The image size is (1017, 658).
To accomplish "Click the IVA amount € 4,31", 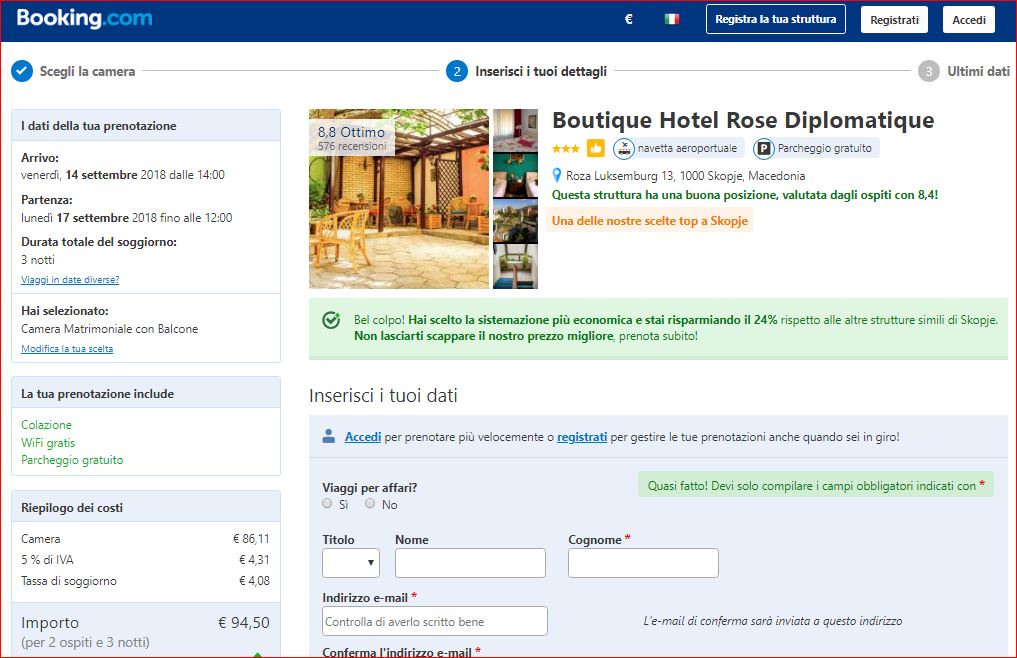I will (254, 559).
